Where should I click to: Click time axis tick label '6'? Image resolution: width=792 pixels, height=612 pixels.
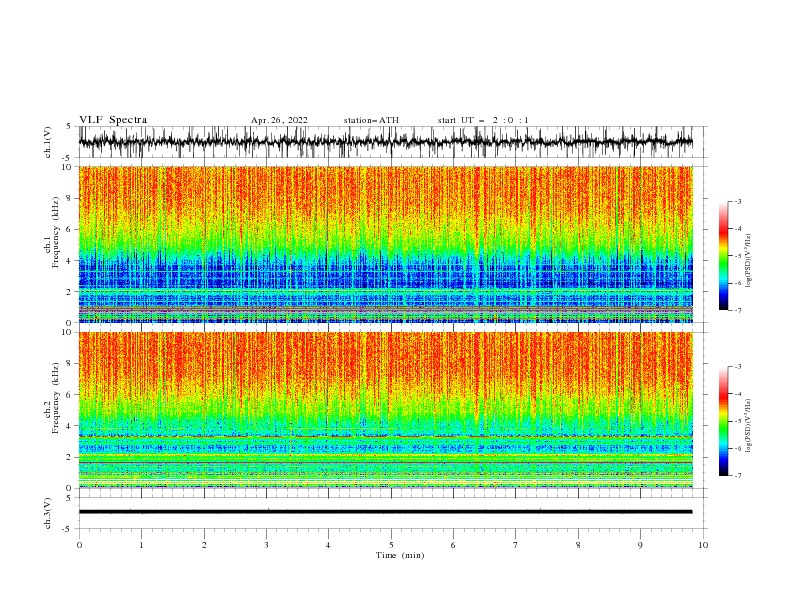coord(453,545)
